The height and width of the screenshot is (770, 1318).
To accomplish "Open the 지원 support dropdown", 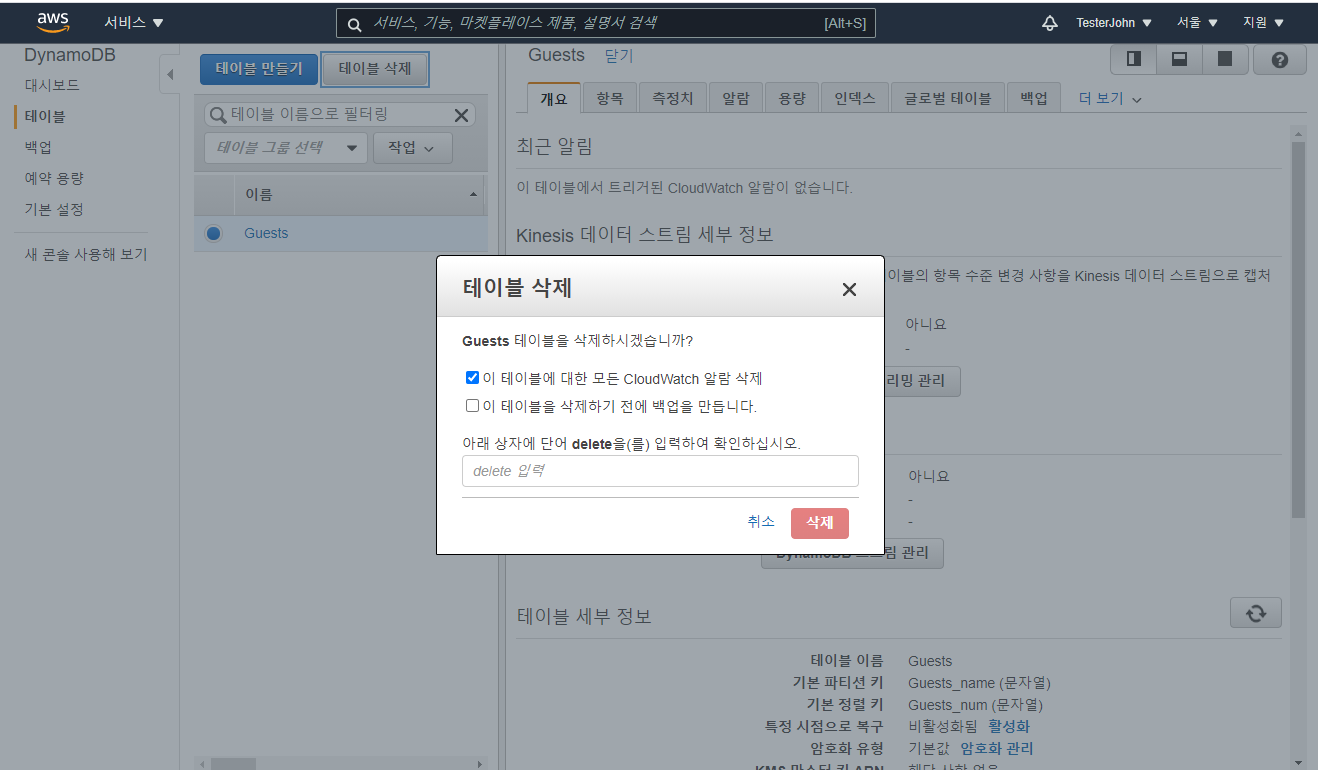I will point(1263,22).
